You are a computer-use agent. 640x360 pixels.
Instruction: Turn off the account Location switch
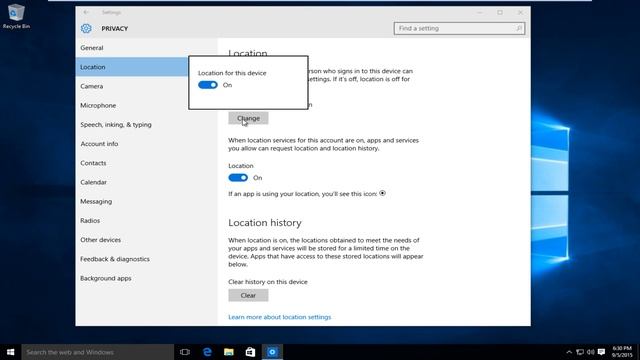pyautogui.click(x=238, y=178)
